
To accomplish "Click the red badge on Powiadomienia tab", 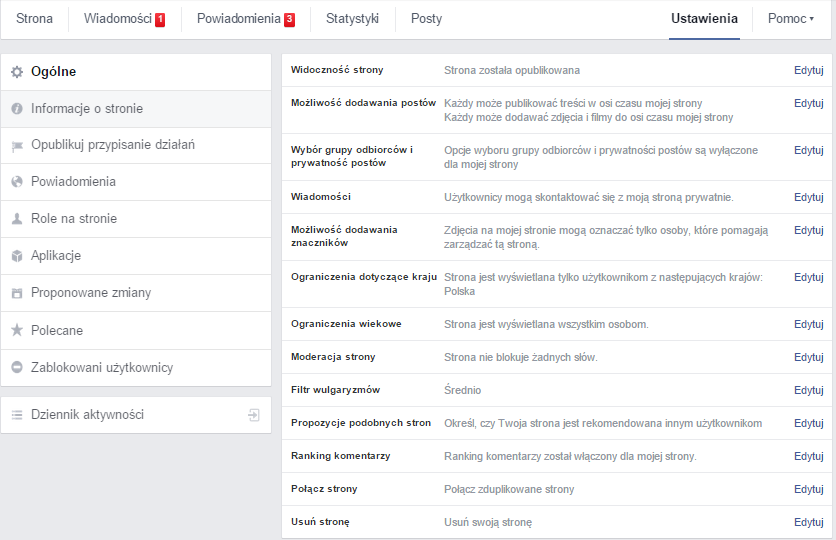I will coord(290,20).
